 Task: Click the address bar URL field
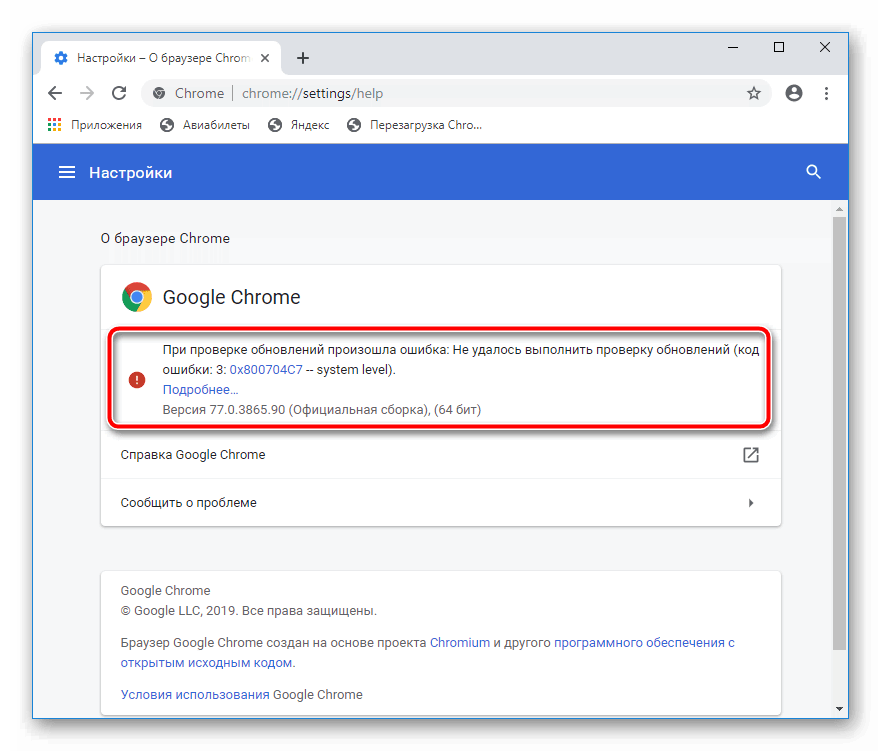tap(450, 93)
